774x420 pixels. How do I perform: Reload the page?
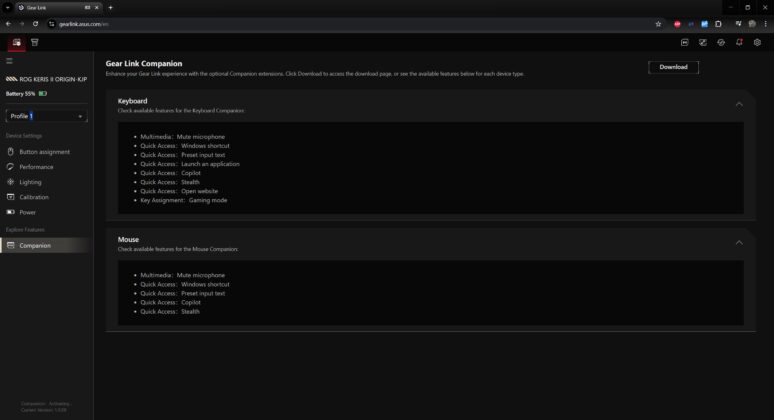pyautogui.click(x=36, y=24)
